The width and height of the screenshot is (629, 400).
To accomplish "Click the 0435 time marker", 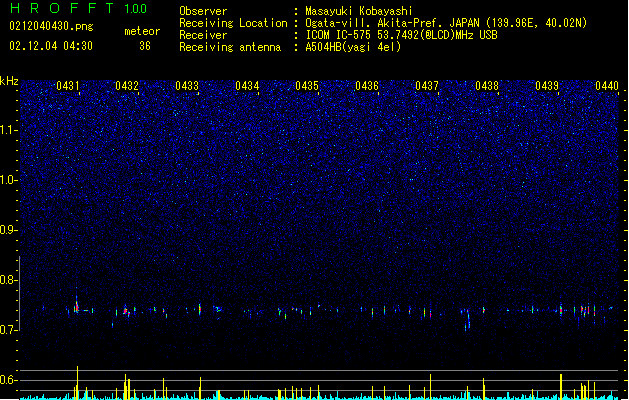I will 307,86.
